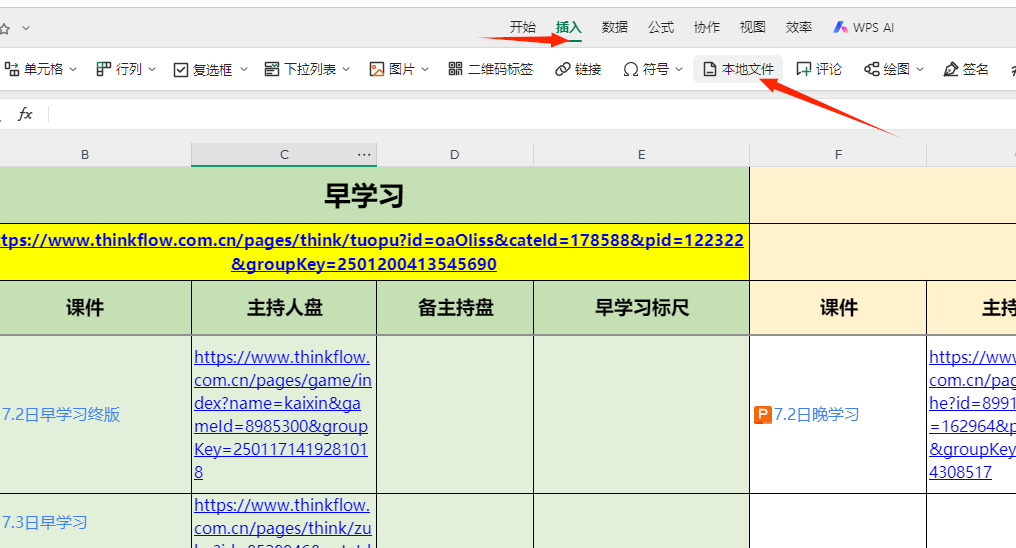Open the 7.2日晚学习 courseware link
The width and height of the screenshot is (1016, 548).
(x=816, y=414)
